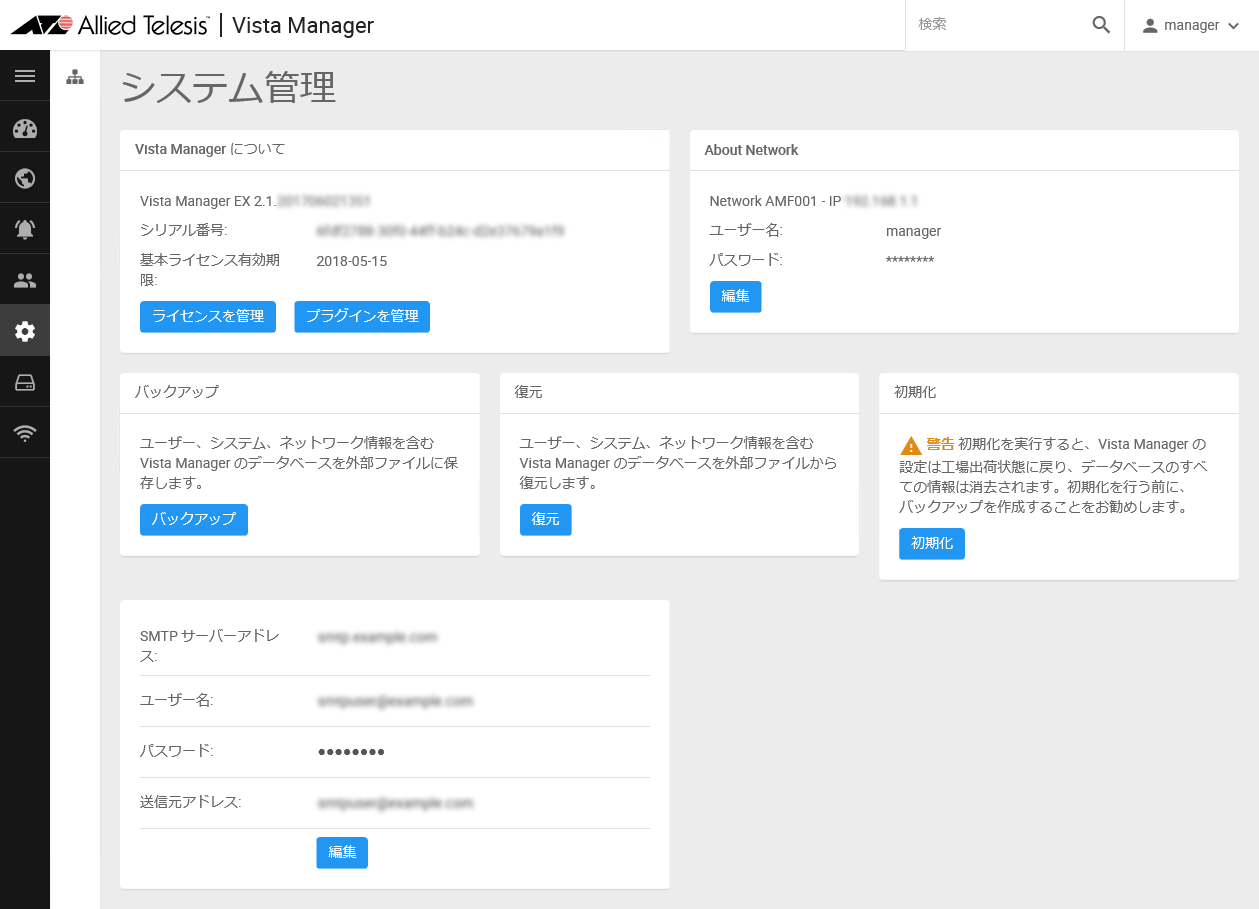
Task: Click the SMTP サーバーアドレス label
Action: (x=209, y=646)
